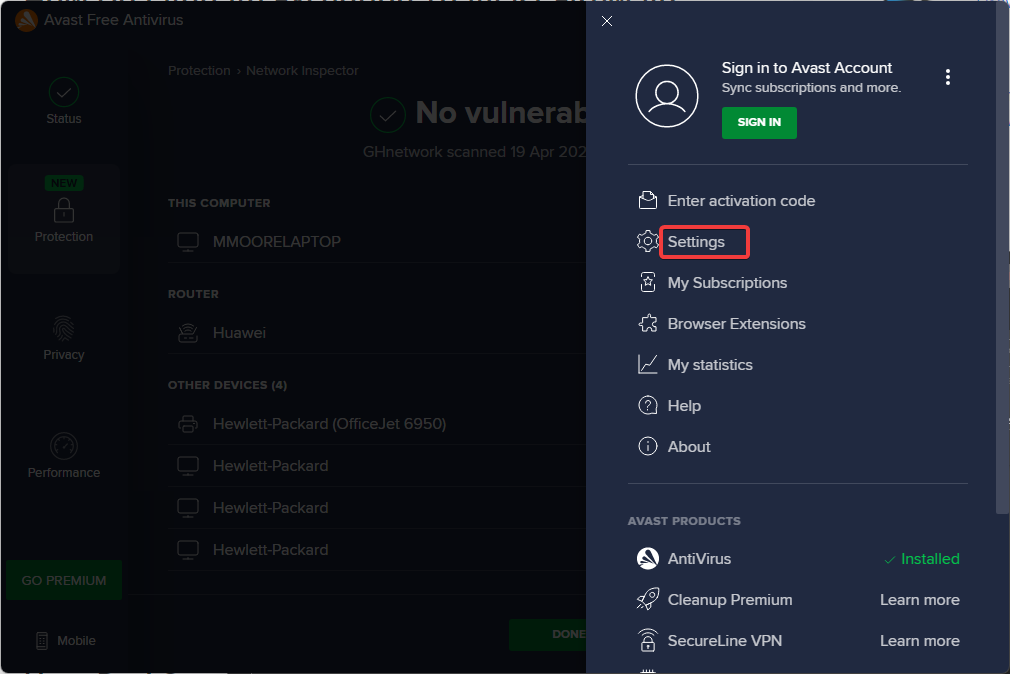The width and height of the screenshot is (1010, 674).
Task: Click the My Subscriptions badge icon
Action: [x=648, y=283]
